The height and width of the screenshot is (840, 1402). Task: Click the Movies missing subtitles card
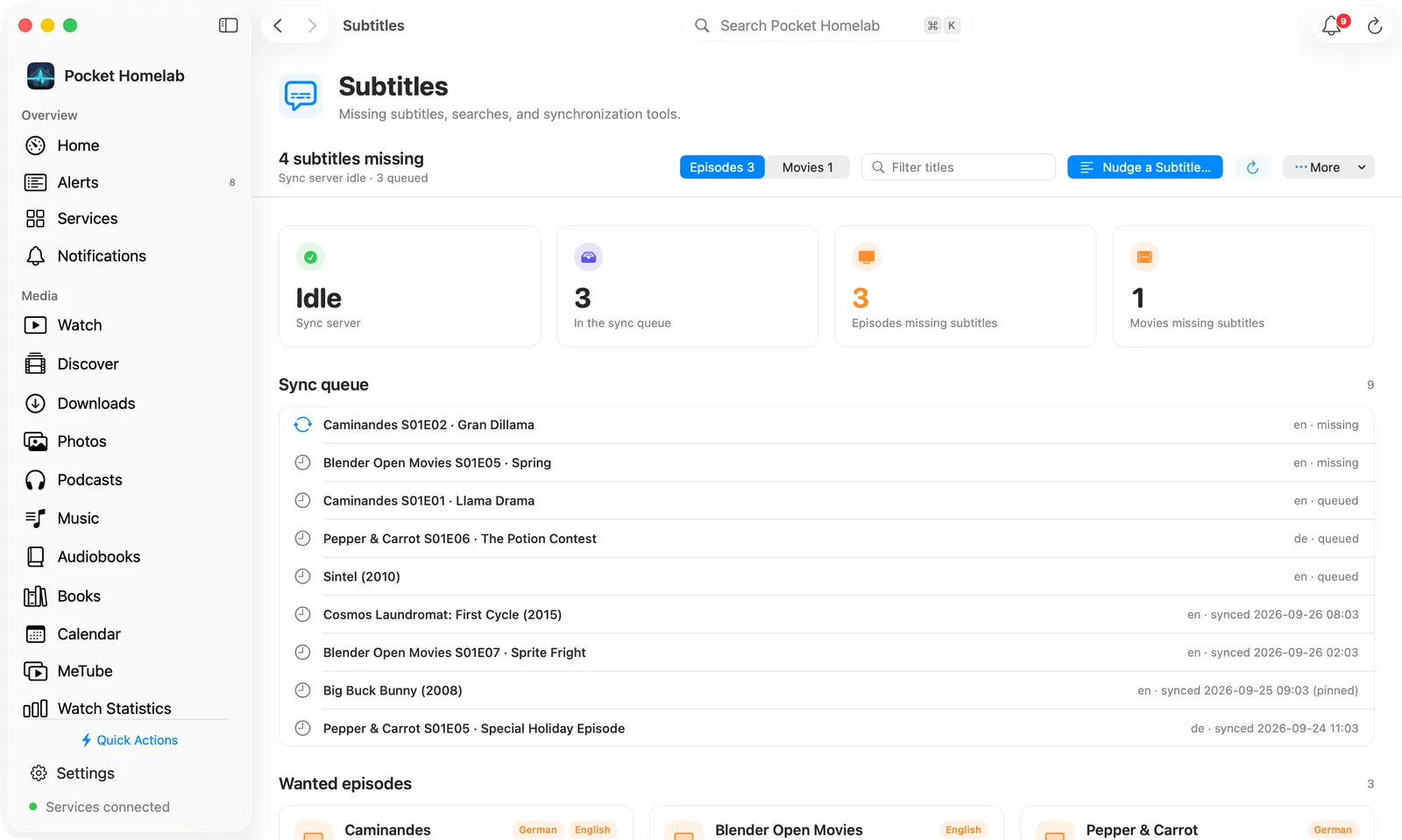[x=1243, y=286]
